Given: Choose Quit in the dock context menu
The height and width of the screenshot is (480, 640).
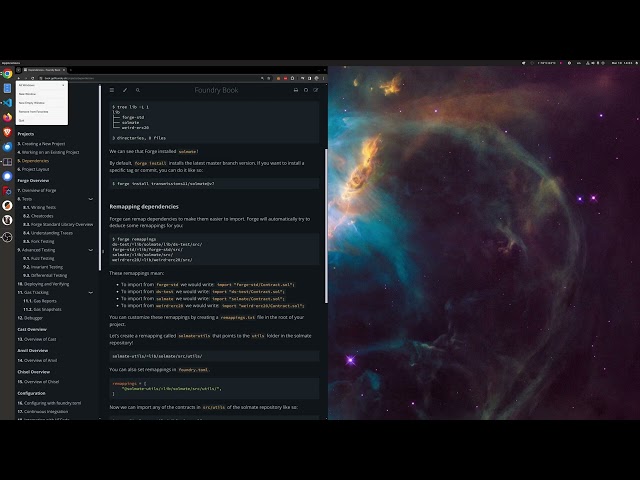Looking at the screenshot, I should 42,120.
